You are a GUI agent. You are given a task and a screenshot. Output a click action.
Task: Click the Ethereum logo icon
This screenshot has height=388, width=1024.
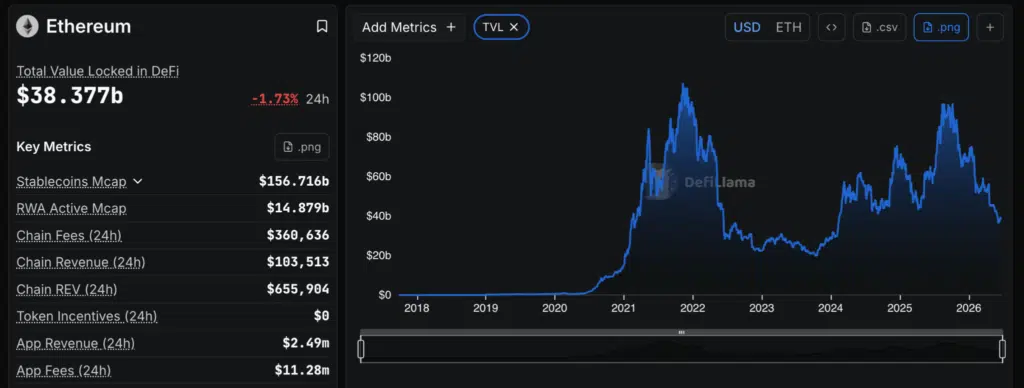[x=27, y=26]
